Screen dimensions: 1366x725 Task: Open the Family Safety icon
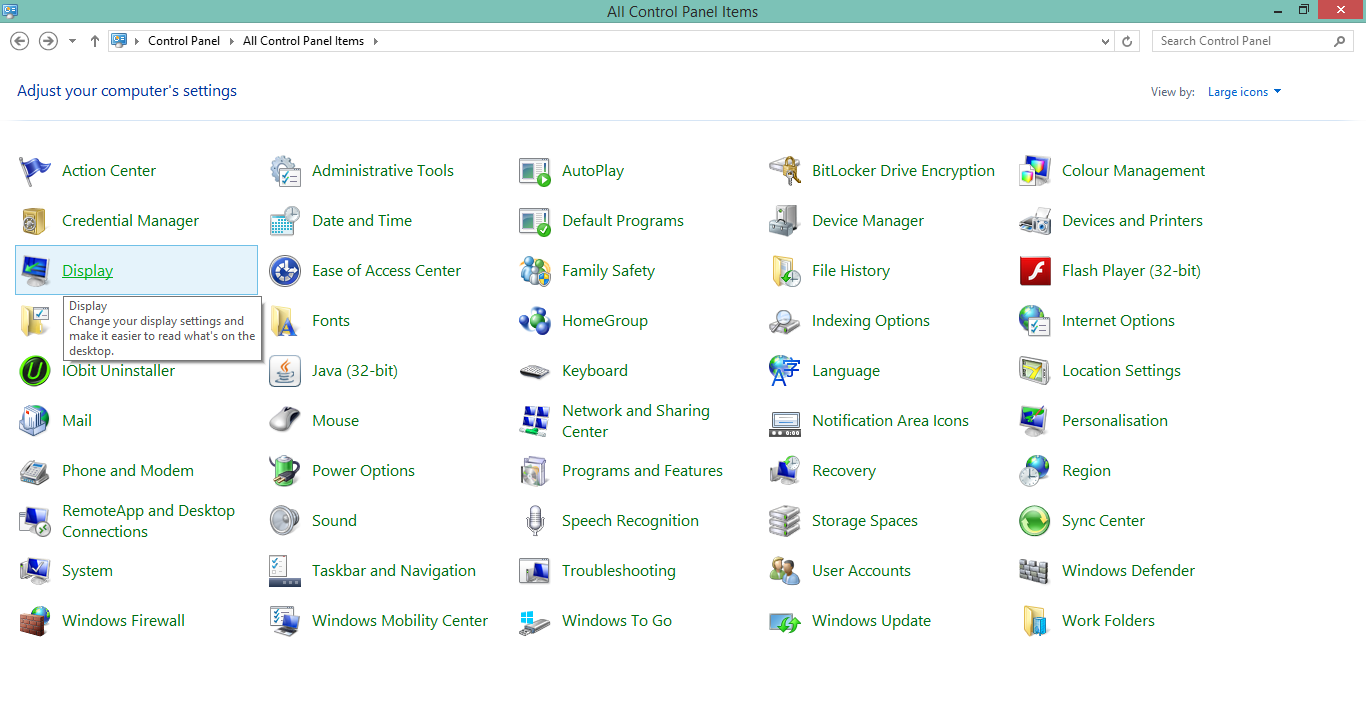[x=535, y=271]
